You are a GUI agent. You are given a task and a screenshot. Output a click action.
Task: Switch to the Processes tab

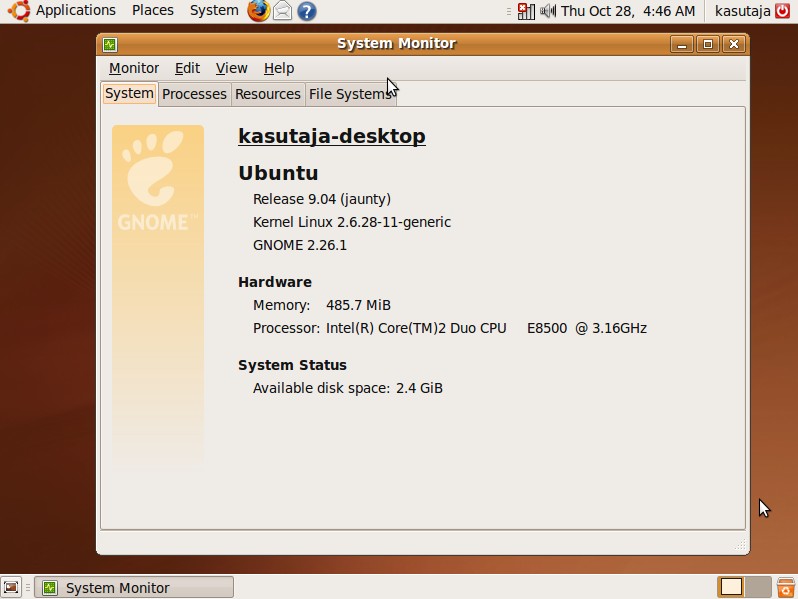coord(194,94)
